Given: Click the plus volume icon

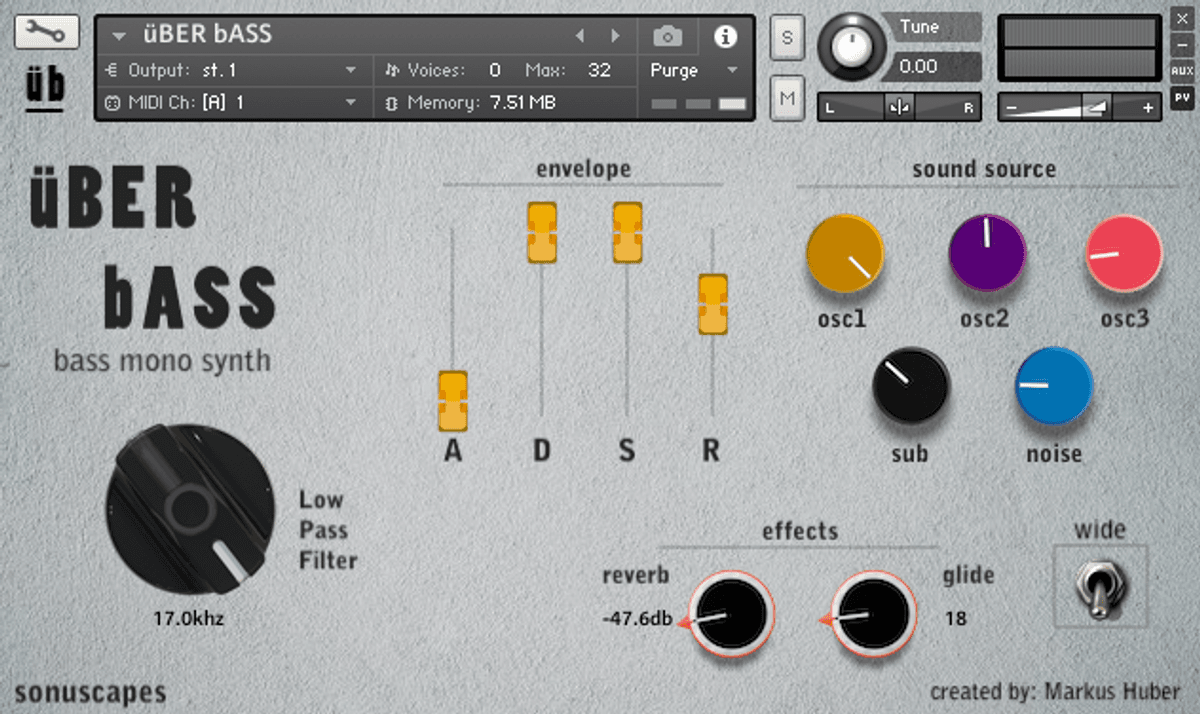Looking at the screenshot, I should coord(1147,108).
